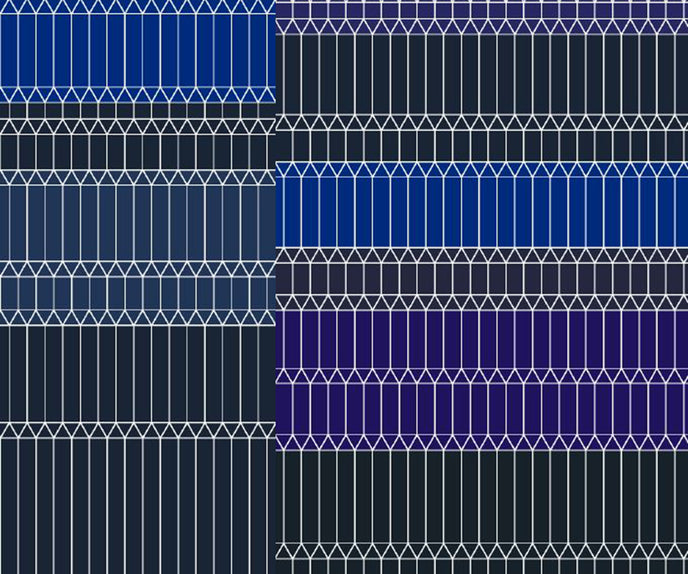Screen dimensions: 688x574
Task: Click the narrow violet strip above right panel
Action: tap(482, 10)
